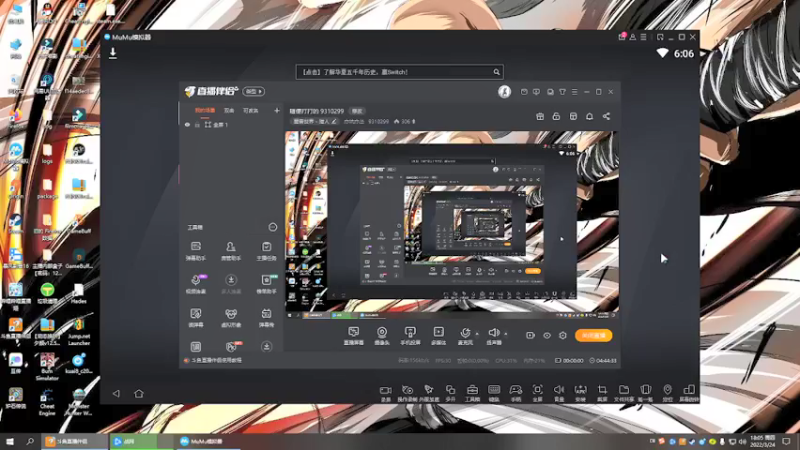The height and width of the screenshot is (450, 800).
Task: Click the Android back triangle in MuMu
Action: point(116,393)
